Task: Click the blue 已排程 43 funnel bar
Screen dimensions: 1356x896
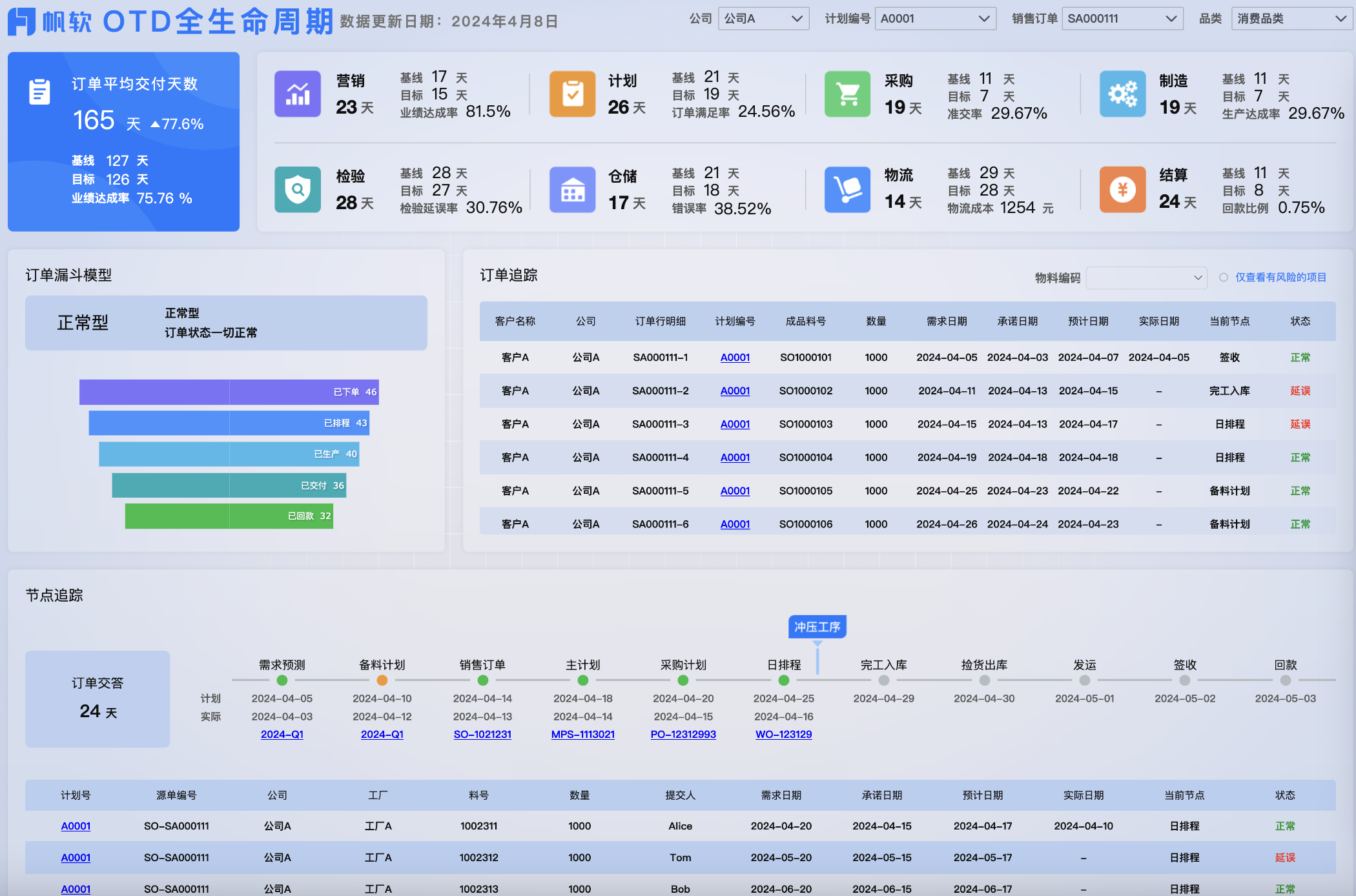Action: click(229, 423)
